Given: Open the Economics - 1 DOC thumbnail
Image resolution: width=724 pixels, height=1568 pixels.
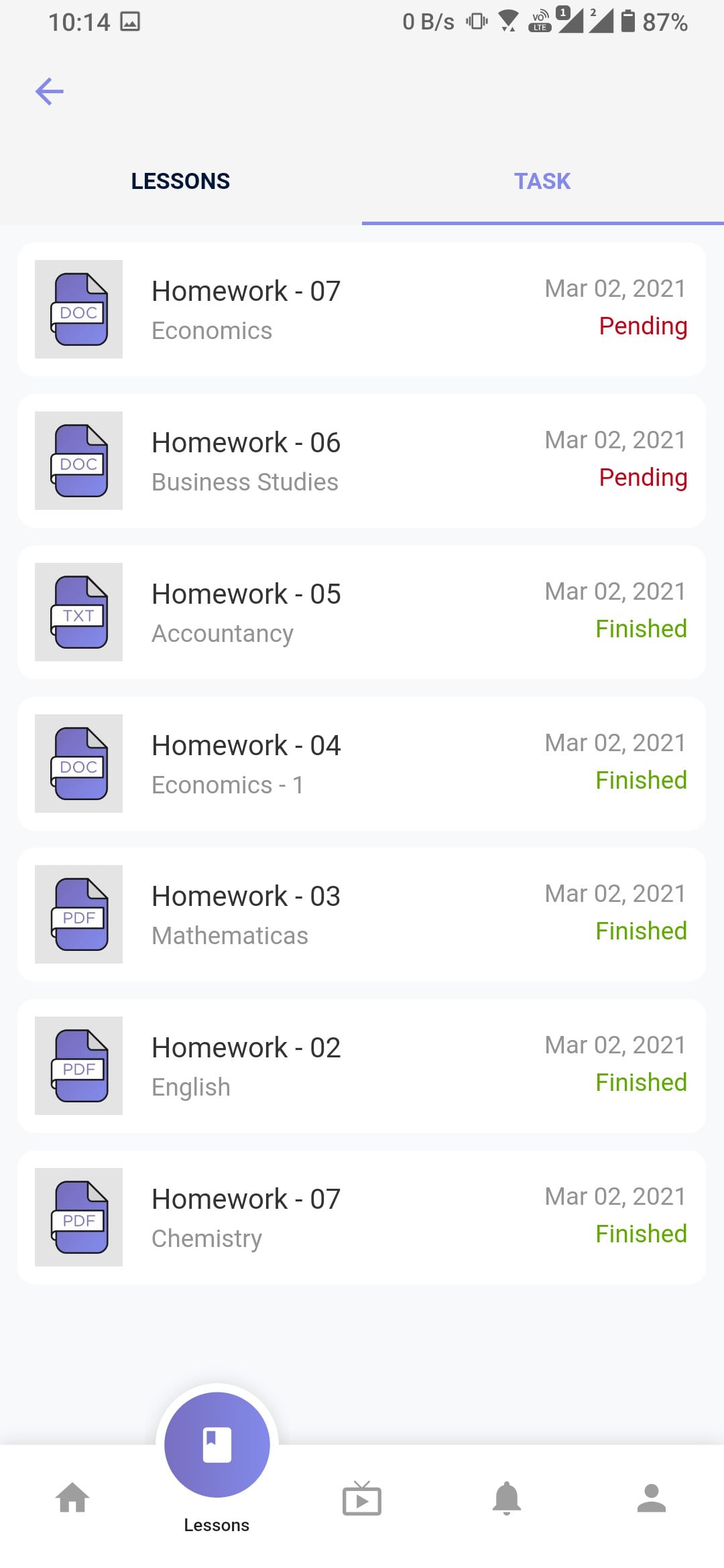Looking at the screenshot, I should pyautogui.click(x=78, y=763).
